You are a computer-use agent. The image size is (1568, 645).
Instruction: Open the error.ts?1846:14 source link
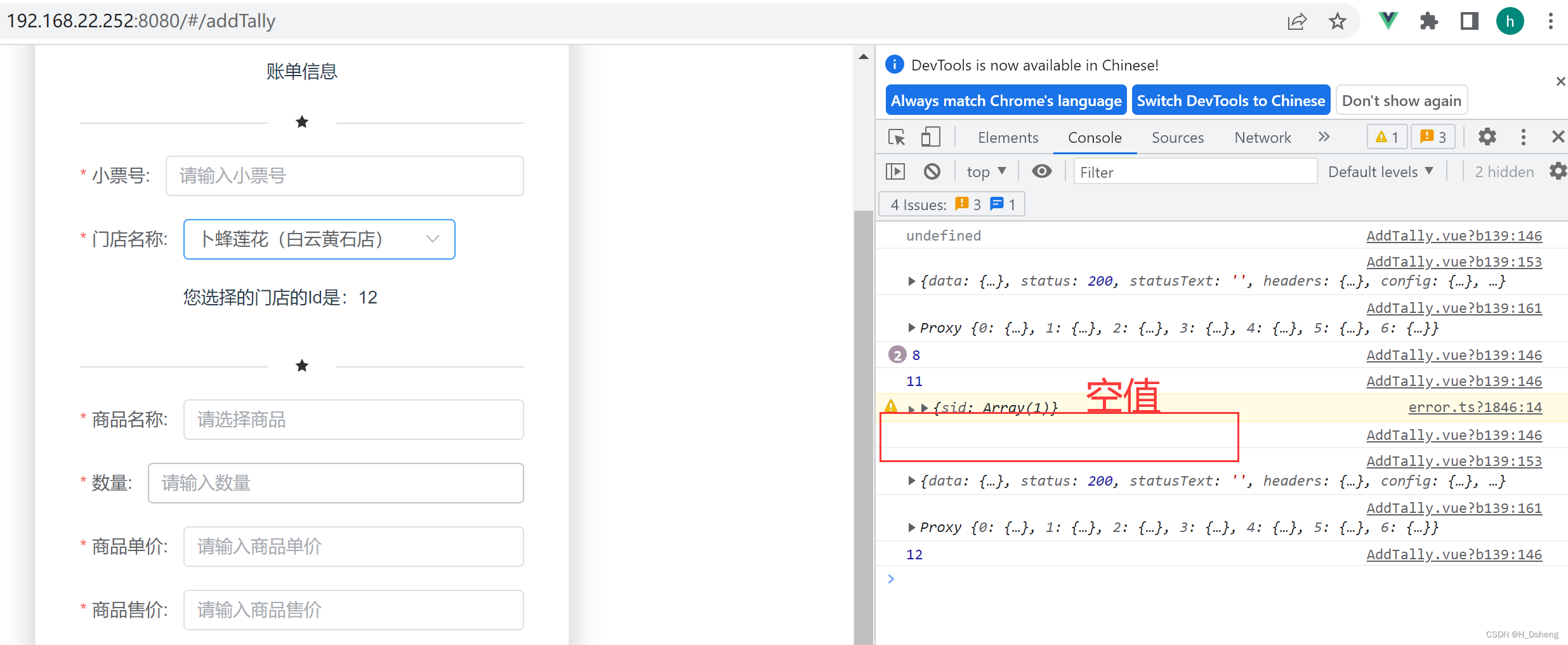(1475, 408)
